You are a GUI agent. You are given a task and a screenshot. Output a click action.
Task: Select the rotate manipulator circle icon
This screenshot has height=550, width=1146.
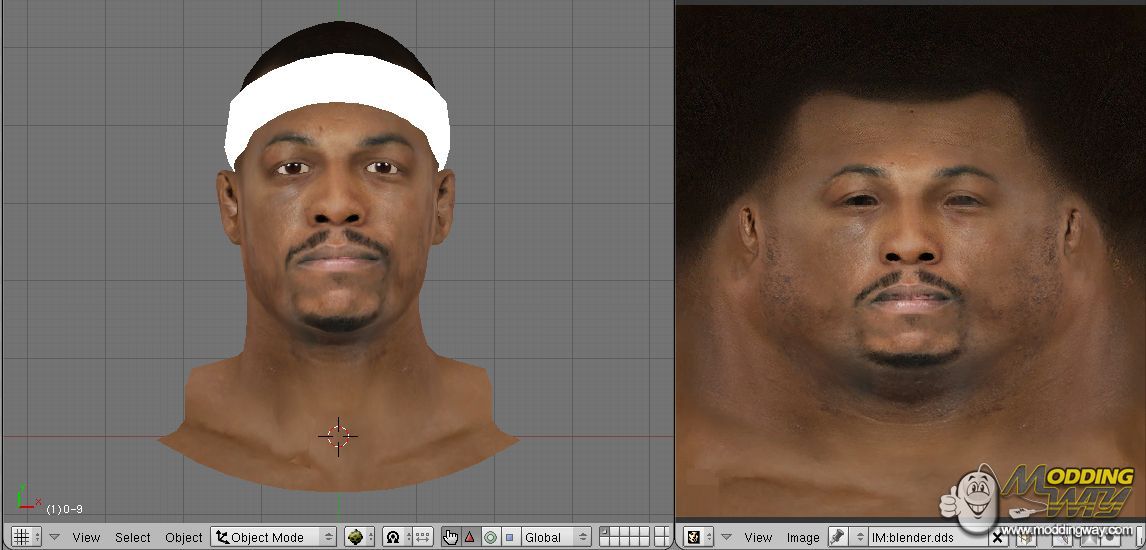coord(490,537)
